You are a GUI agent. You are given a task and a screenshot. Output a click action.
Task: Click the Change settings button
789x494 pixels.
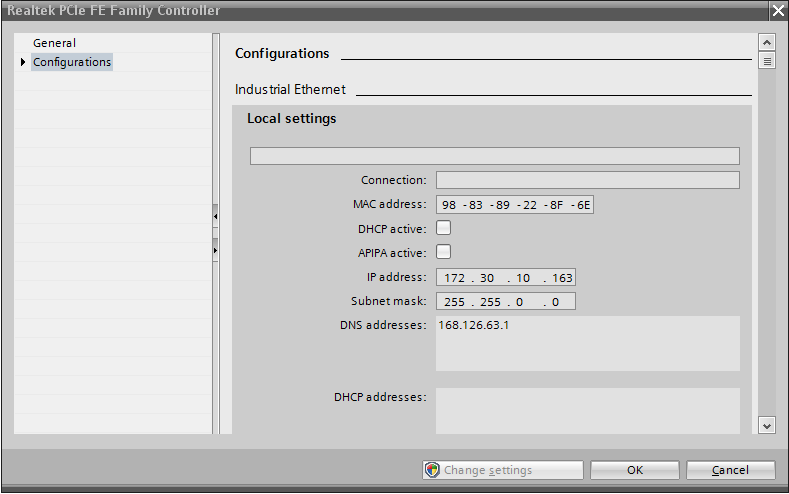503,470
